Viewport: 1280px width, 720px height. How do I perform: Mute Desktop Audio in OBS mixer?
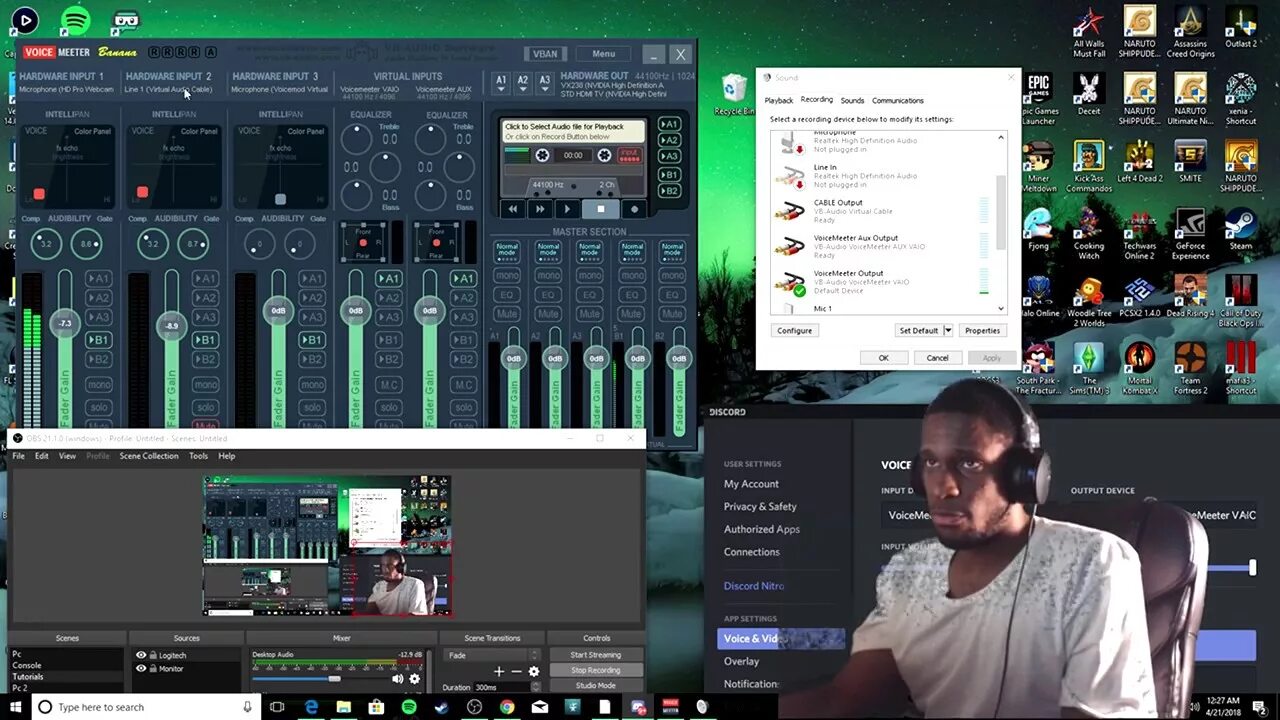pos(398,678)
